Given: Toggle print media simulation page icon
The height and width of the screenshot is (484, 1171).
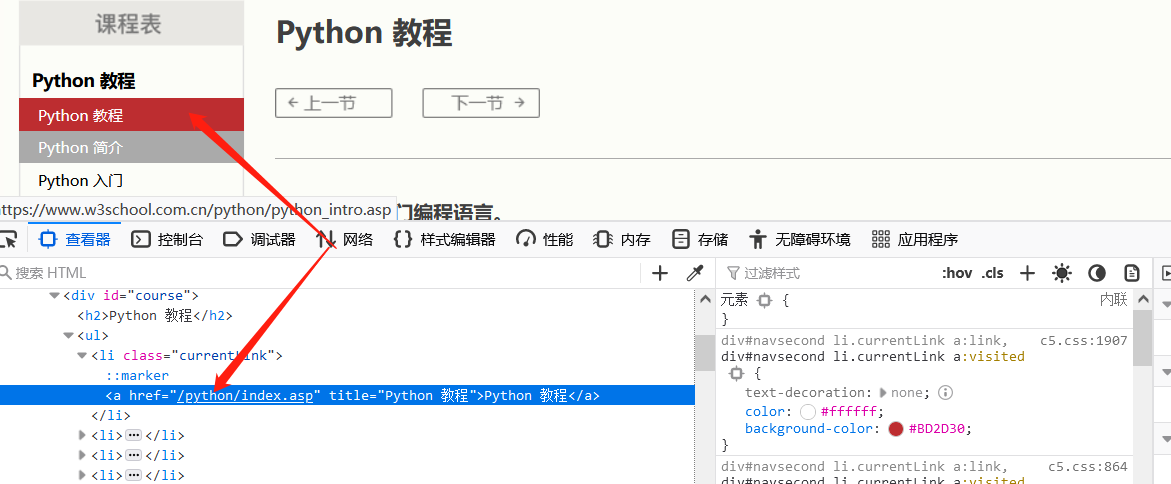Looking at the screenshot, I should tap(1132, 273).
